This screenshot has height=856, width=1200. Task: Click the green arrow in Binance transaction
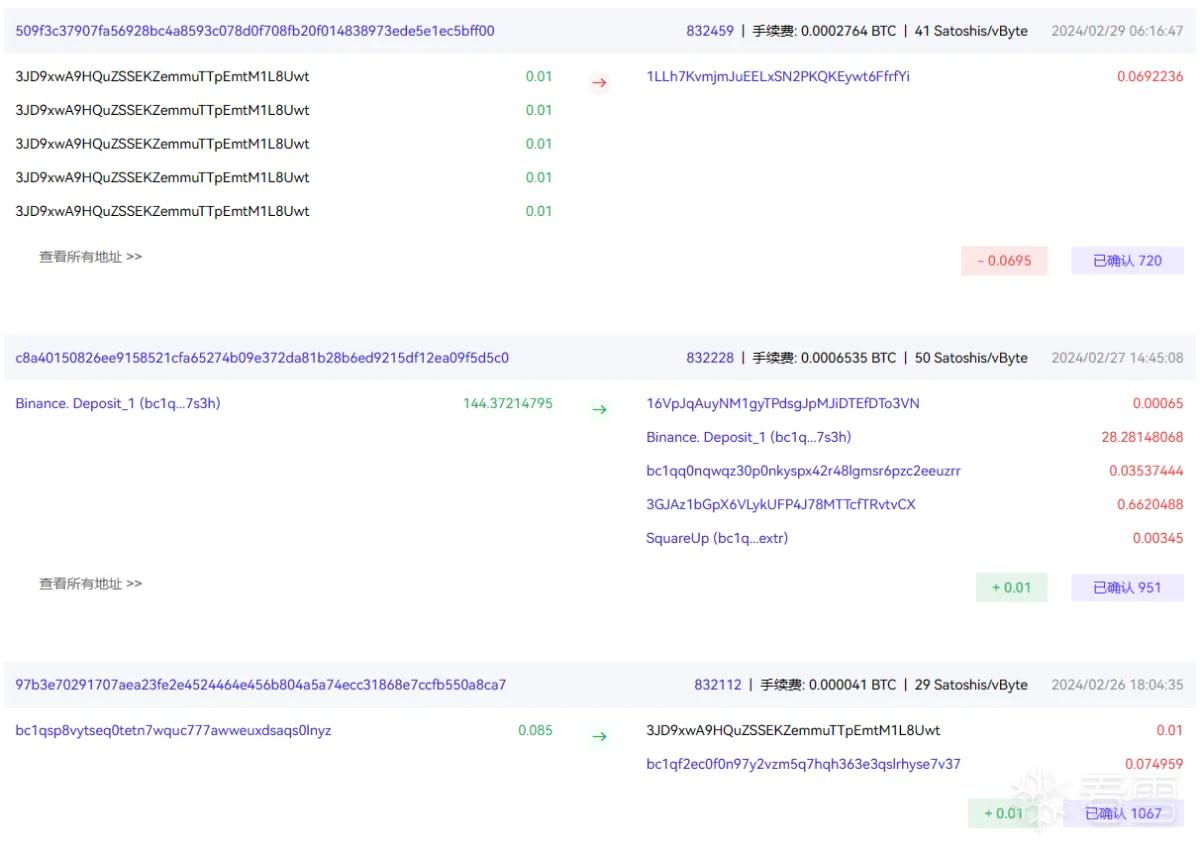tap(599, 409)
